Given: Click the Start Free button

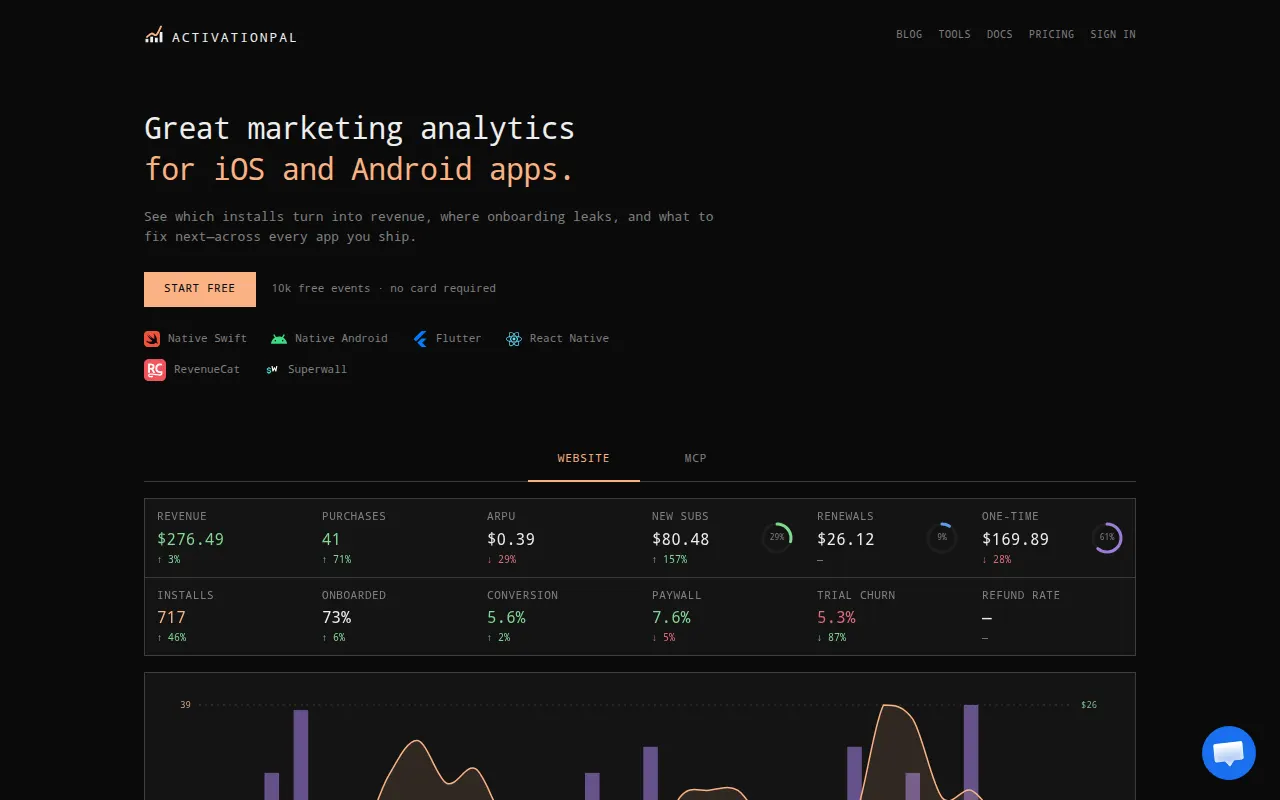Looking at the screenshot, I should click(x=200, y=289).
